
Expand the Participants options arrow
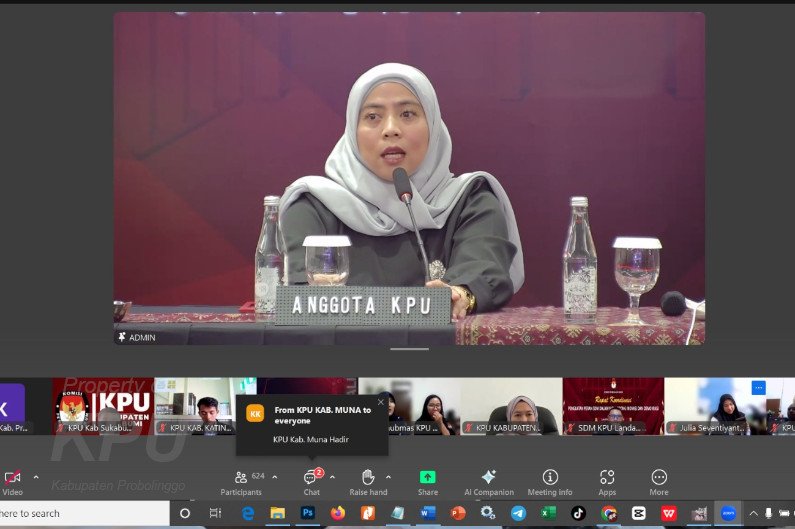tap(275, 477)
